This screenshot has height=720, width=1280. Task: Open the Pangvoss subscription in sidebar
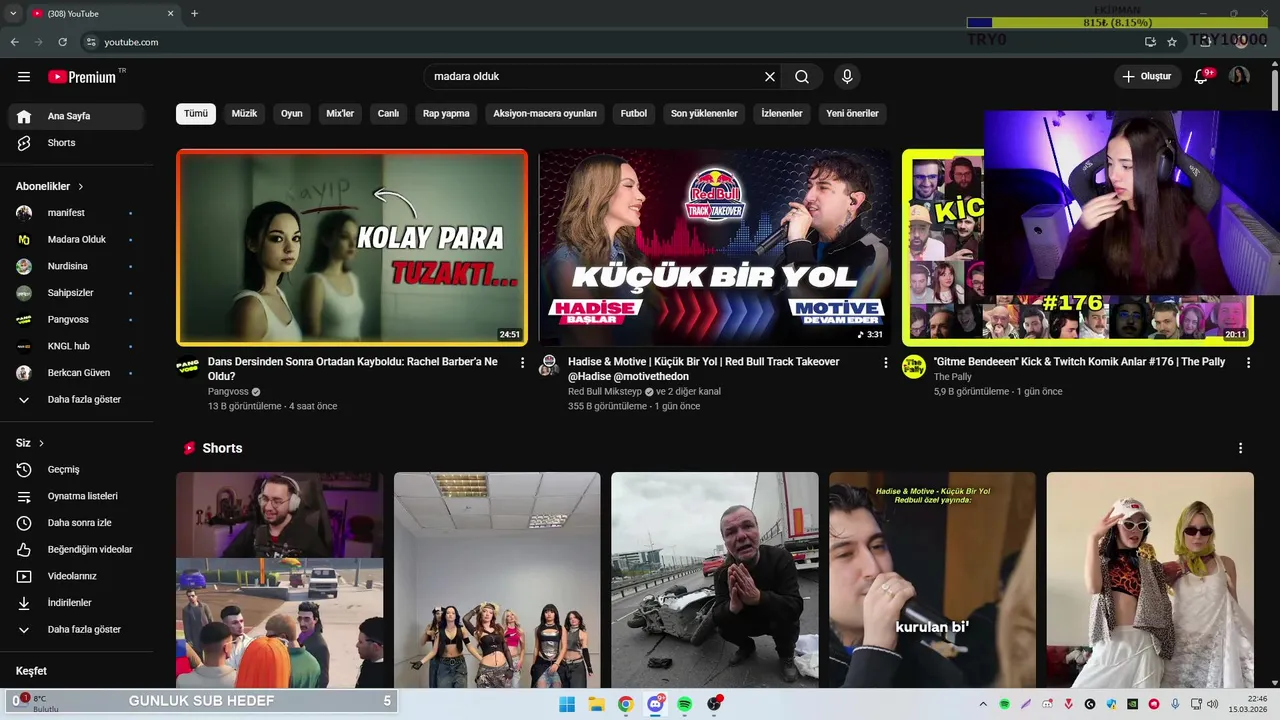pyautogui.click(x=76, y=320)
